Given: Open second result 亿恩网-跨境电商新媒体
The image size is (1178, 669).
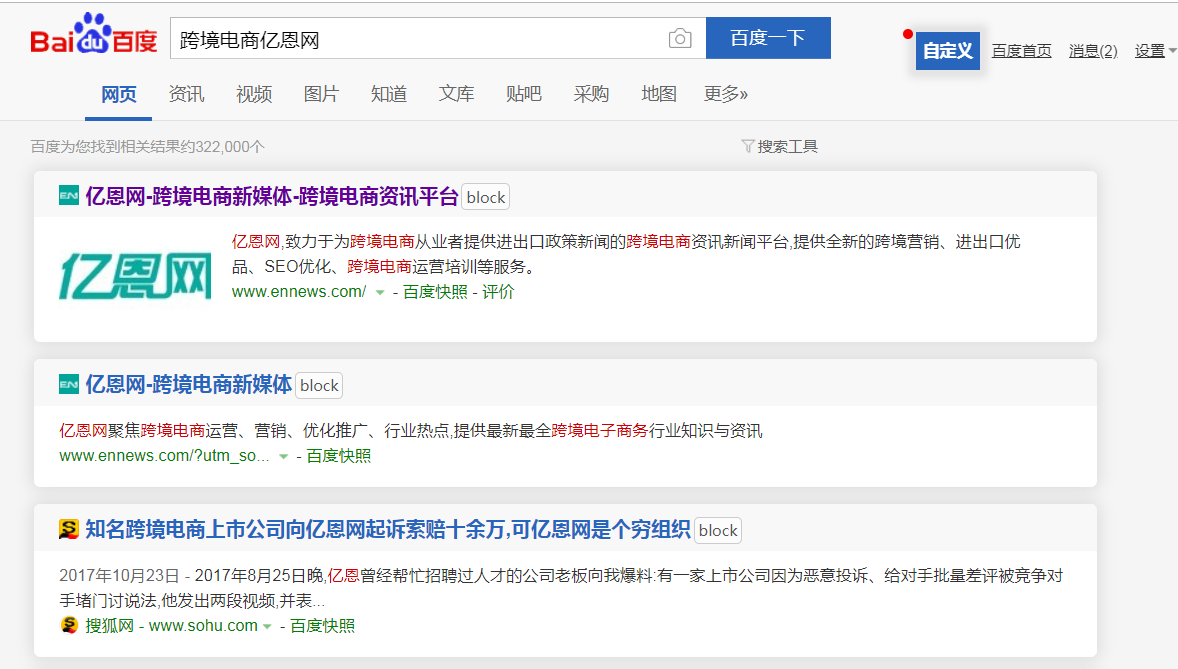Looking at the screenshot, I should [x=188, y=384].
